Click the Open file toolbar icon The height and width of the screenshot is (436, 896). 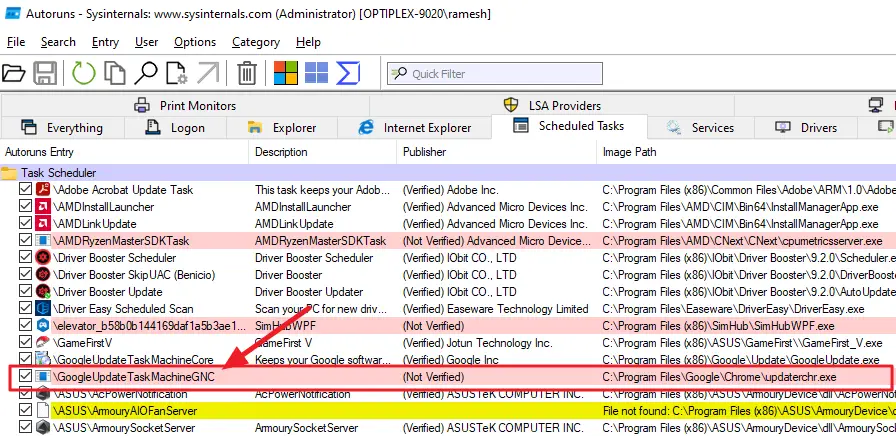(14, 73)
